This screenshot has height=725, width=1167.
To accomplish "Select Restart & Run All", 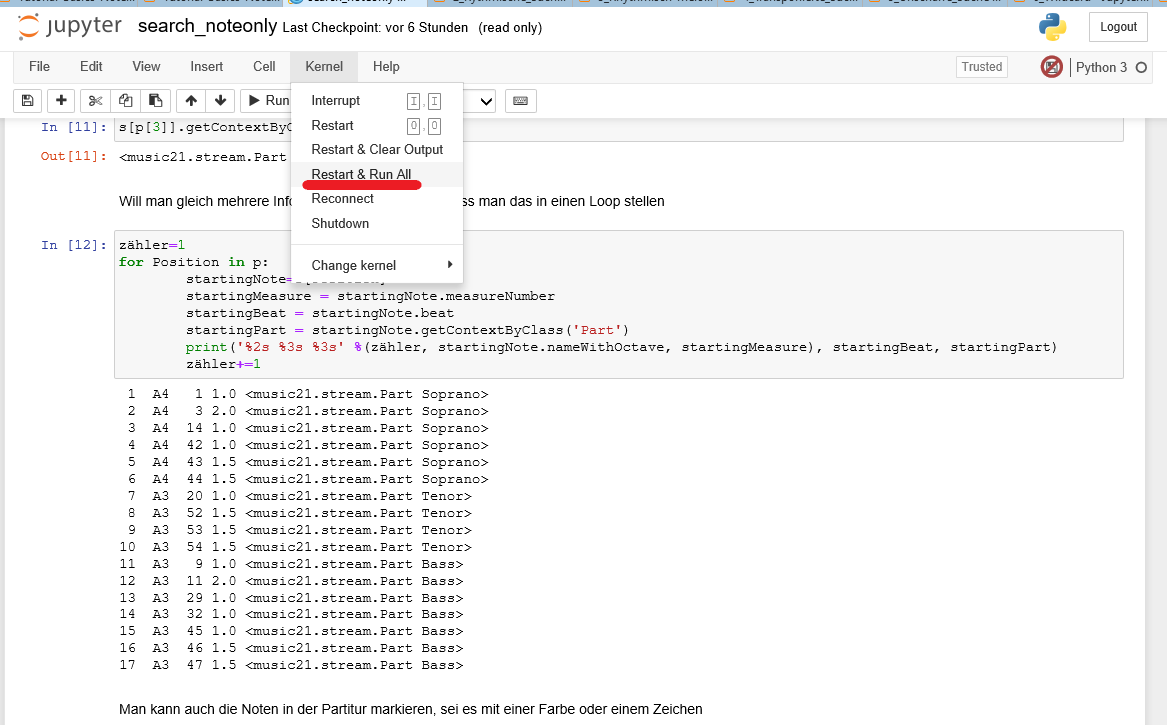I will (x=362, y=173).
